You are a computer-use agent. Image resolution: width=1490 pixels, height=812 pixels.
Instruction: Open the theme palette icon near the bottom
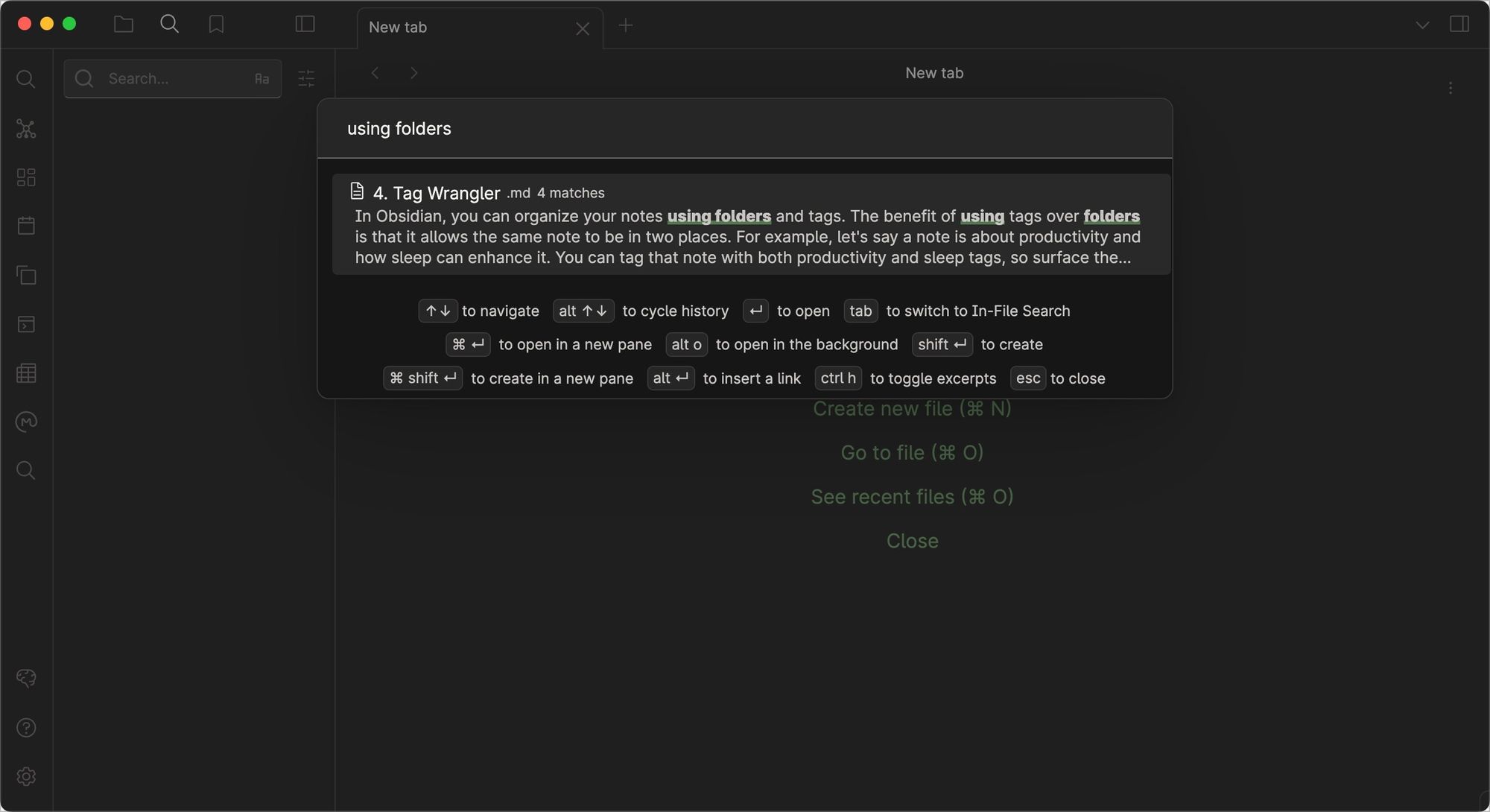click(26, 677)
